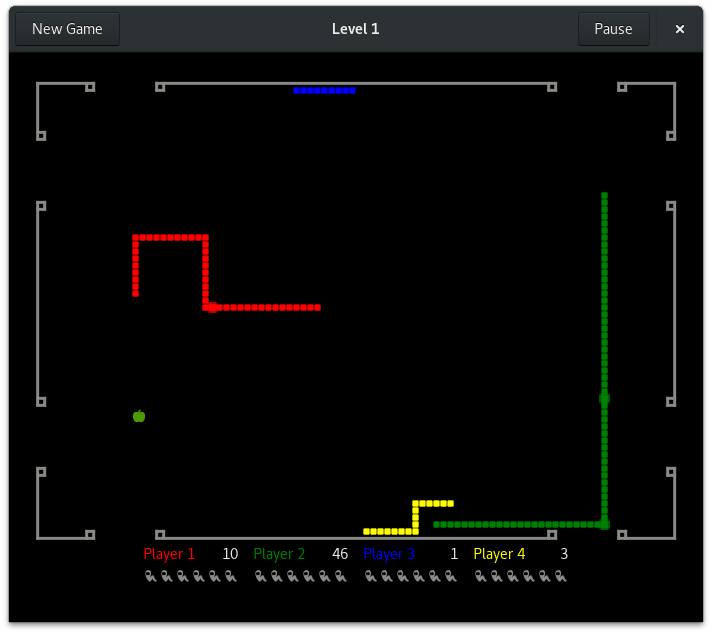Click the Level 1 title text
Image resolution: width=712 pixels, height=634 pixels.
355,29
